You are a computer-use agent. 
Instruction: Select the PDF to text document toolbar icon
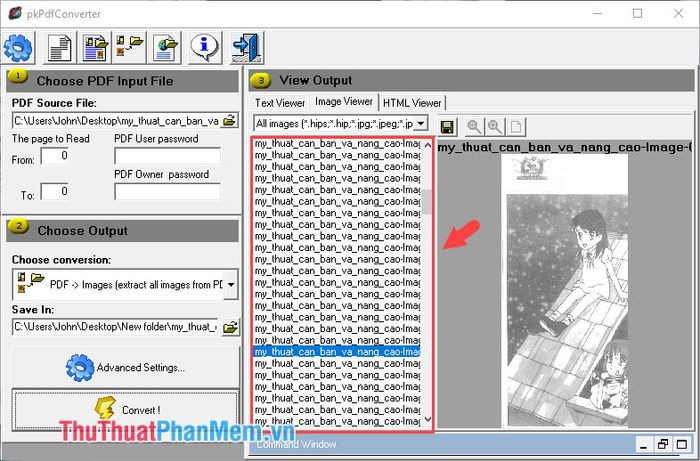(59, 47)
